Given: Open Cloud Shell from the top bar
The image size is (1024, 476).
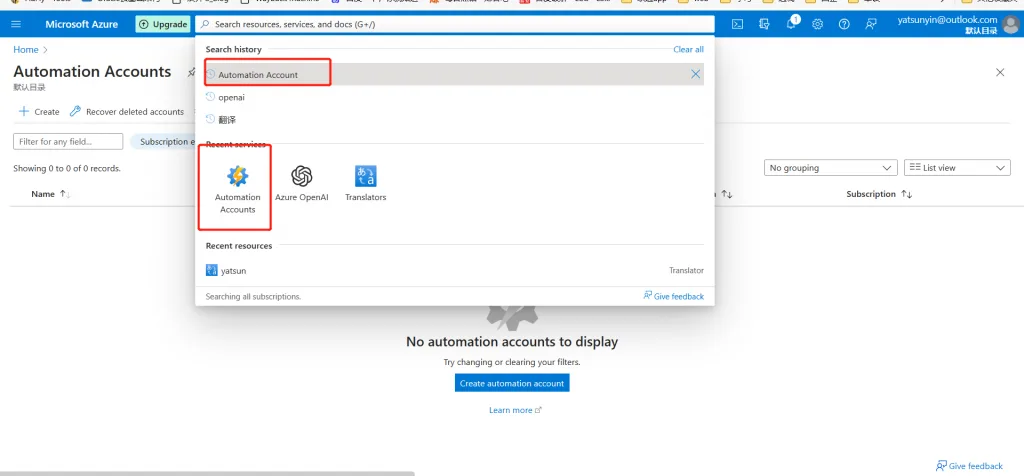Looking at the screenshot, I should tap(737, 24).
